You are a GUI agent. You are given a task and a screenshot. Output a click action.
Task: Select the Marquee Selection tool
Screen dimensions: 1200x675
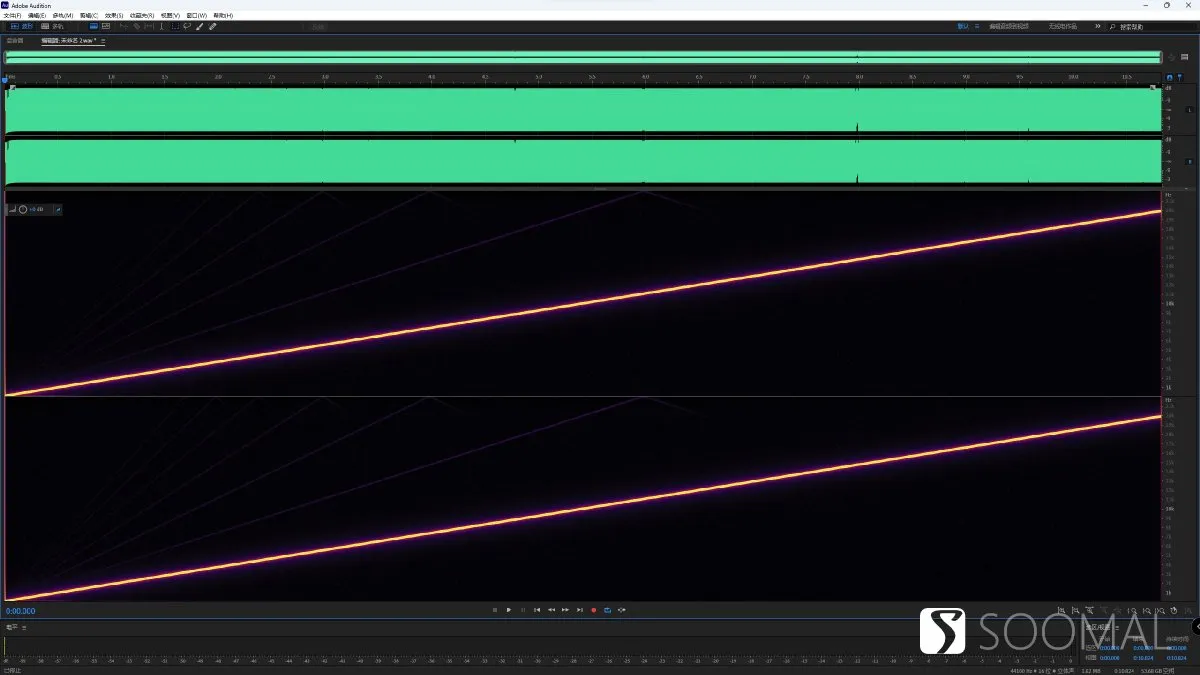[x=175, y=26]
